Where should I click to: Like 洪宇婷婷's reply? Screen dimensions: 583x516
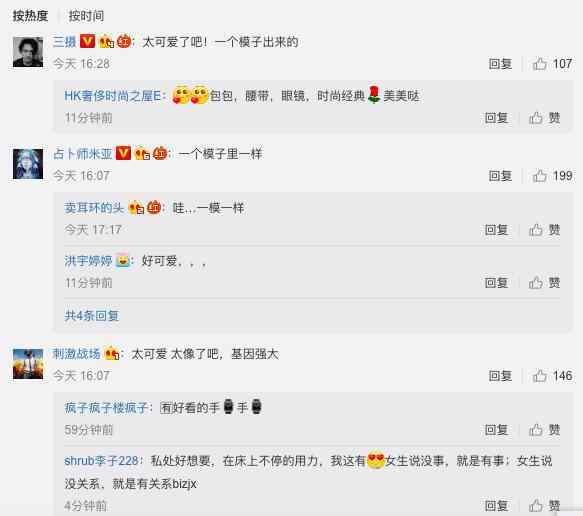(544, 283)
